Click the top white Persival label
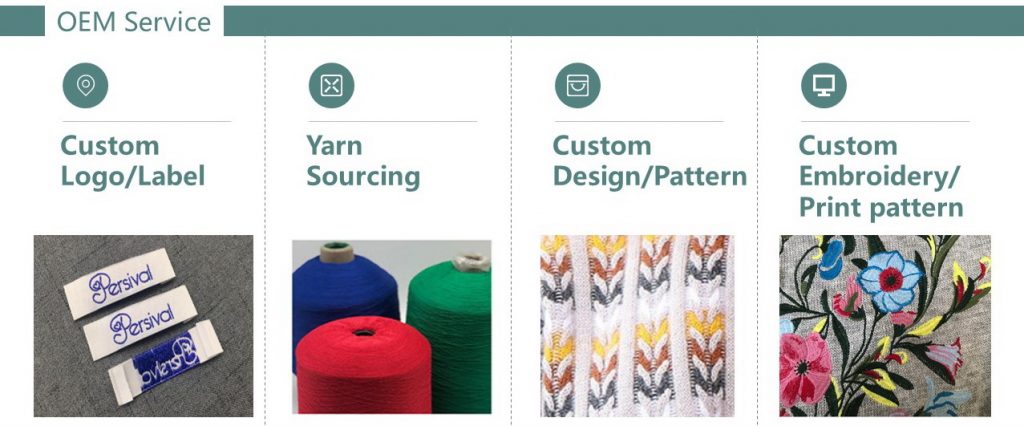This screenshot has width=1024, height=426. tap(120, 284)
